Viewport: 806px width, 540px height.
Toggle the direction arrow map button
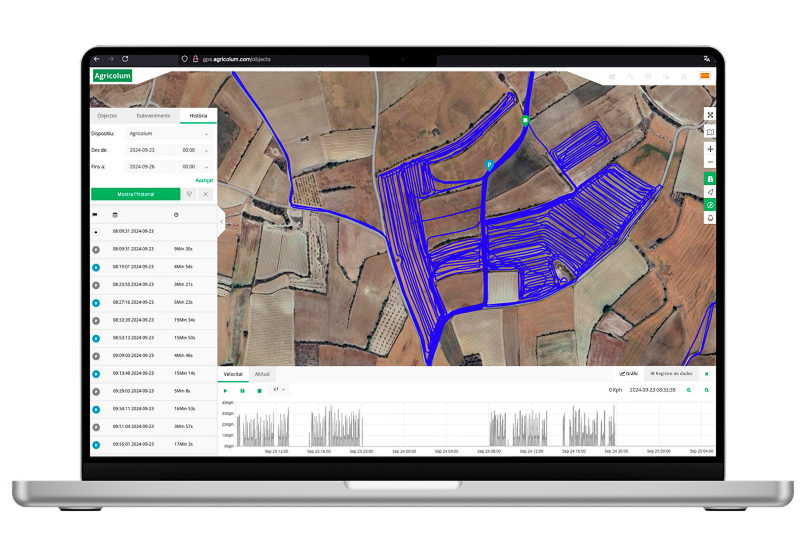click(709, 191)
